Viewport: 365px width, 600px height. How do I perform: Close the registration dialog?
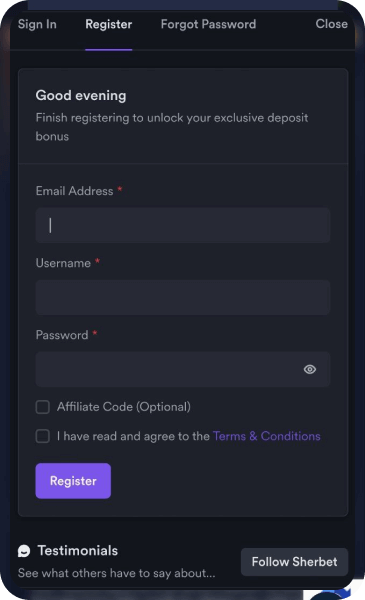point(331,24)
